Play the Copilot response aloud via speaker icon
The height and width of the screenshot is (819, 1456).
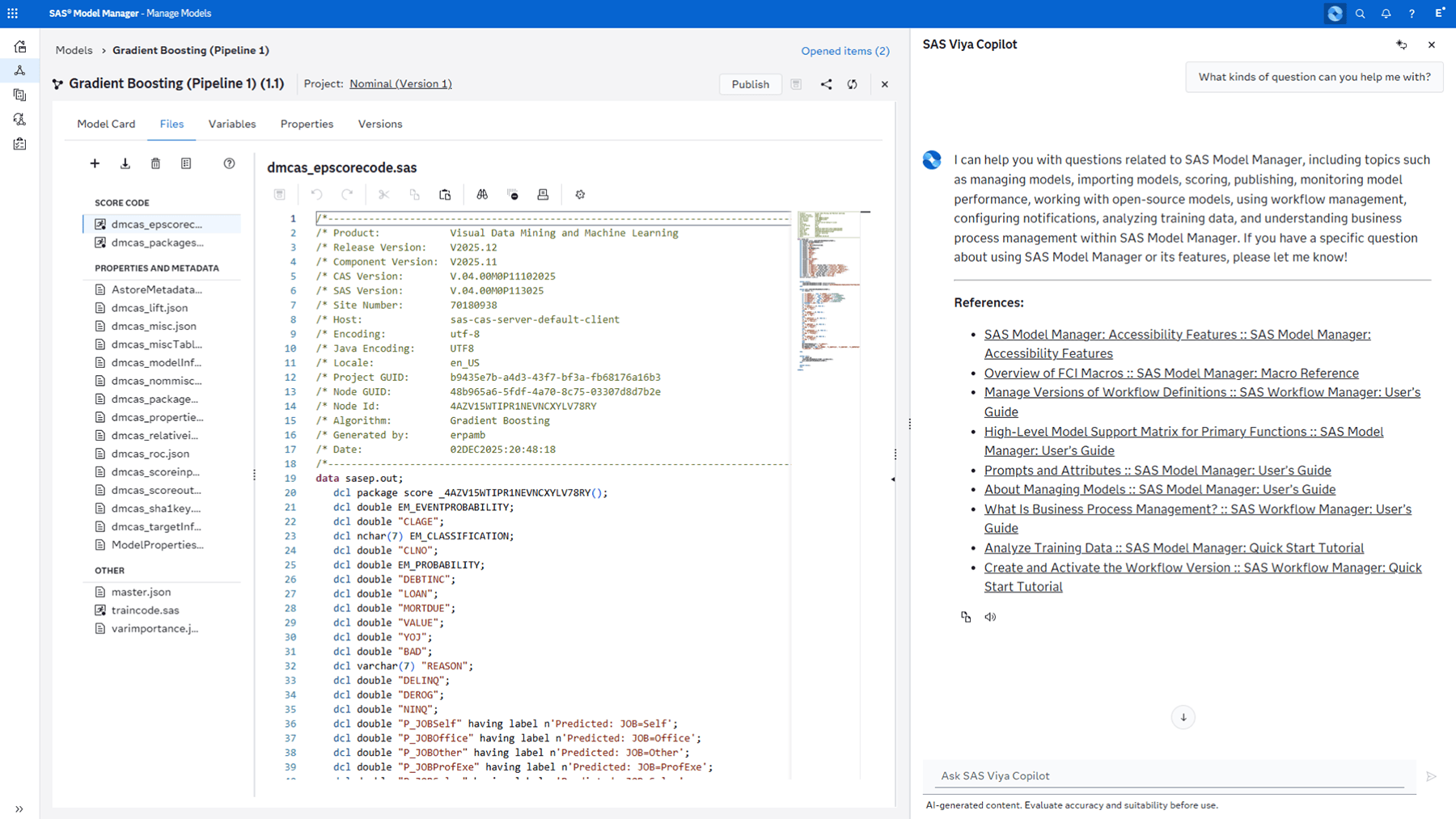point(989,616)
